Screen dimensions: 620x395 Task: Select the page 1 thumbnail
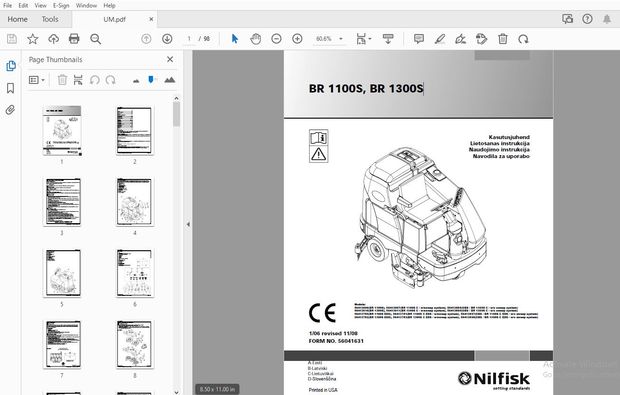62,130
